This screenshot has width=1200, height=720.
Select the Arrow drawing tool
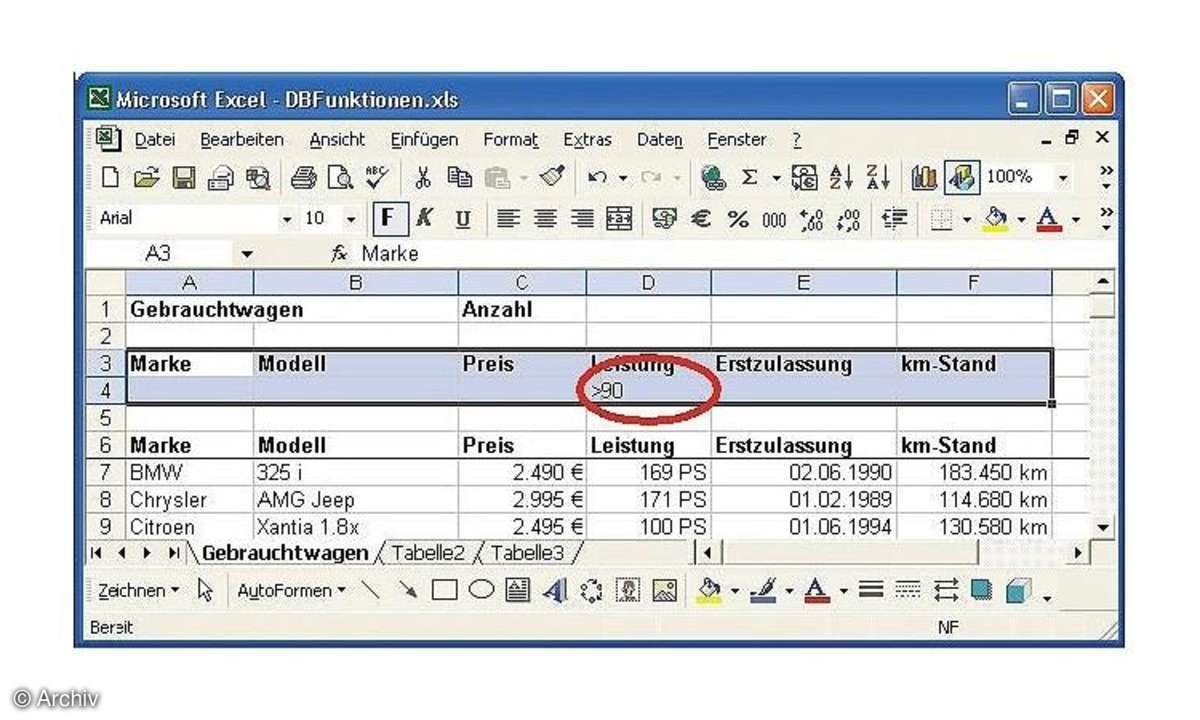point(408,591)
